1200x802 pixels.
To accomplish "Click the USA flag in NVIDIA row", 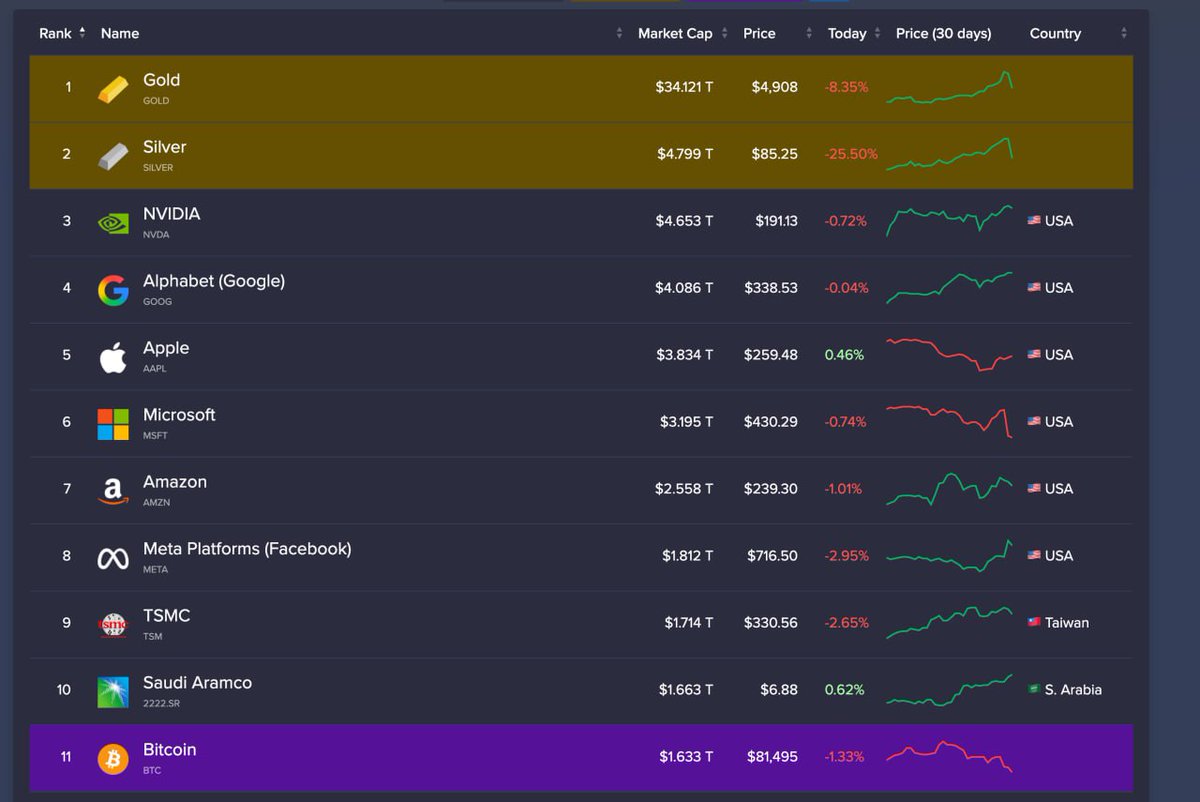I will click(x=1034, y=221).
